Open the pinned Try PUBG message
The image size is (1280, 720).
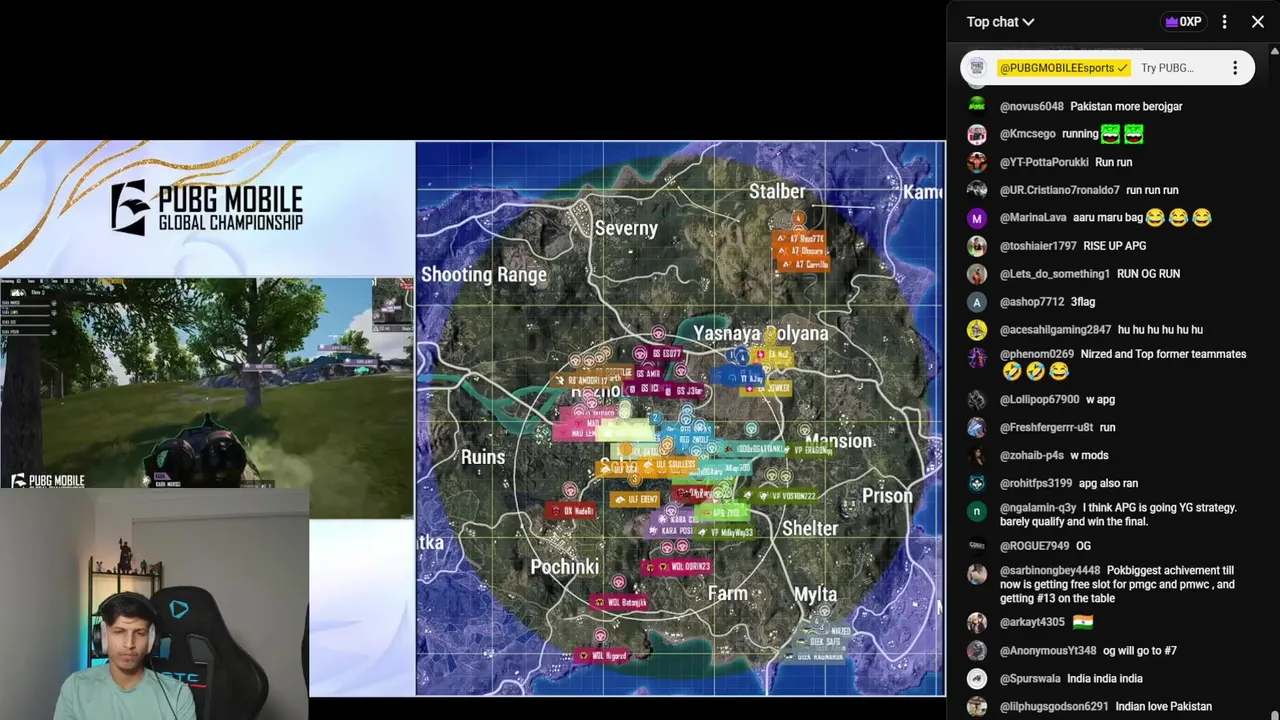[1167, 68]
